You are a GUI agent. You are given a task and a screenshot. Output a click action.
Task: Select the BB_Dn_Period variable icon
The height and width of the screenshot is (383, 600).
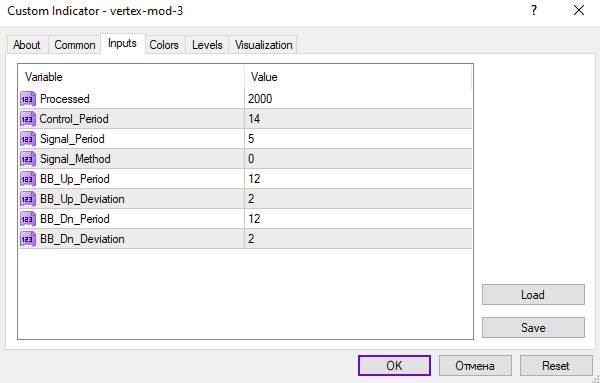(x=28, y=219)
